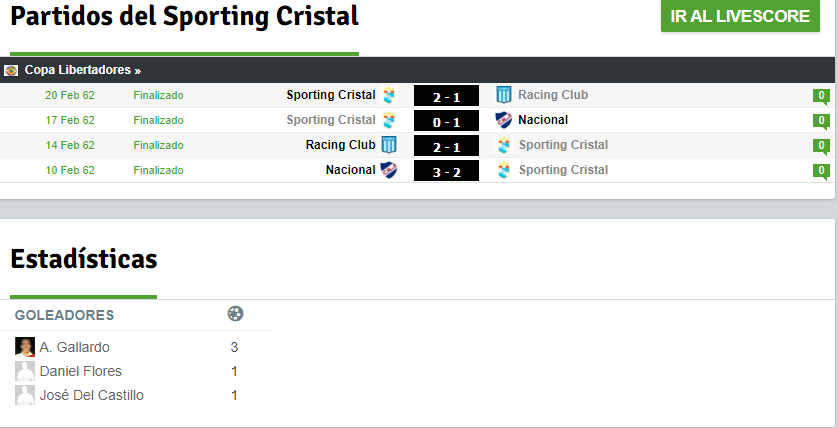Click Racing Club team name in 14 Feb match

(x=341, y=145)
